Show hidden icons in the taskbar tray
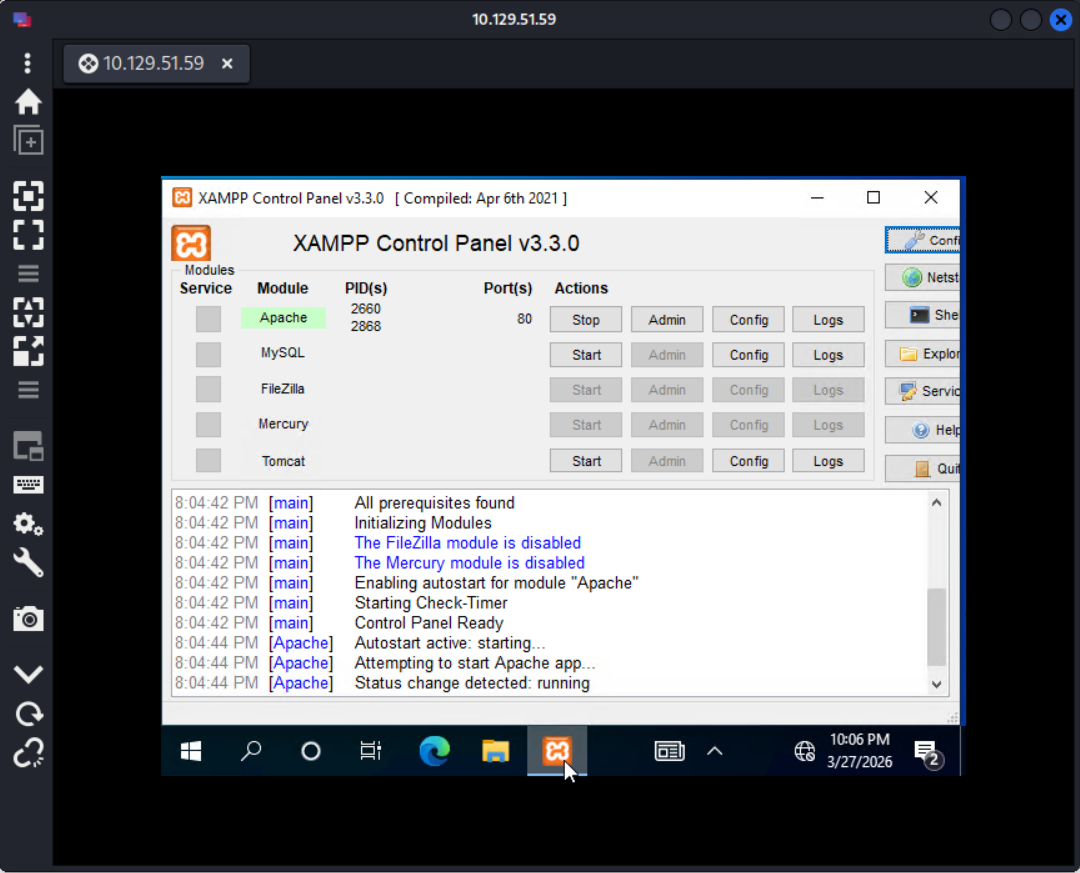1080x873 pixels. coord(714,751)
